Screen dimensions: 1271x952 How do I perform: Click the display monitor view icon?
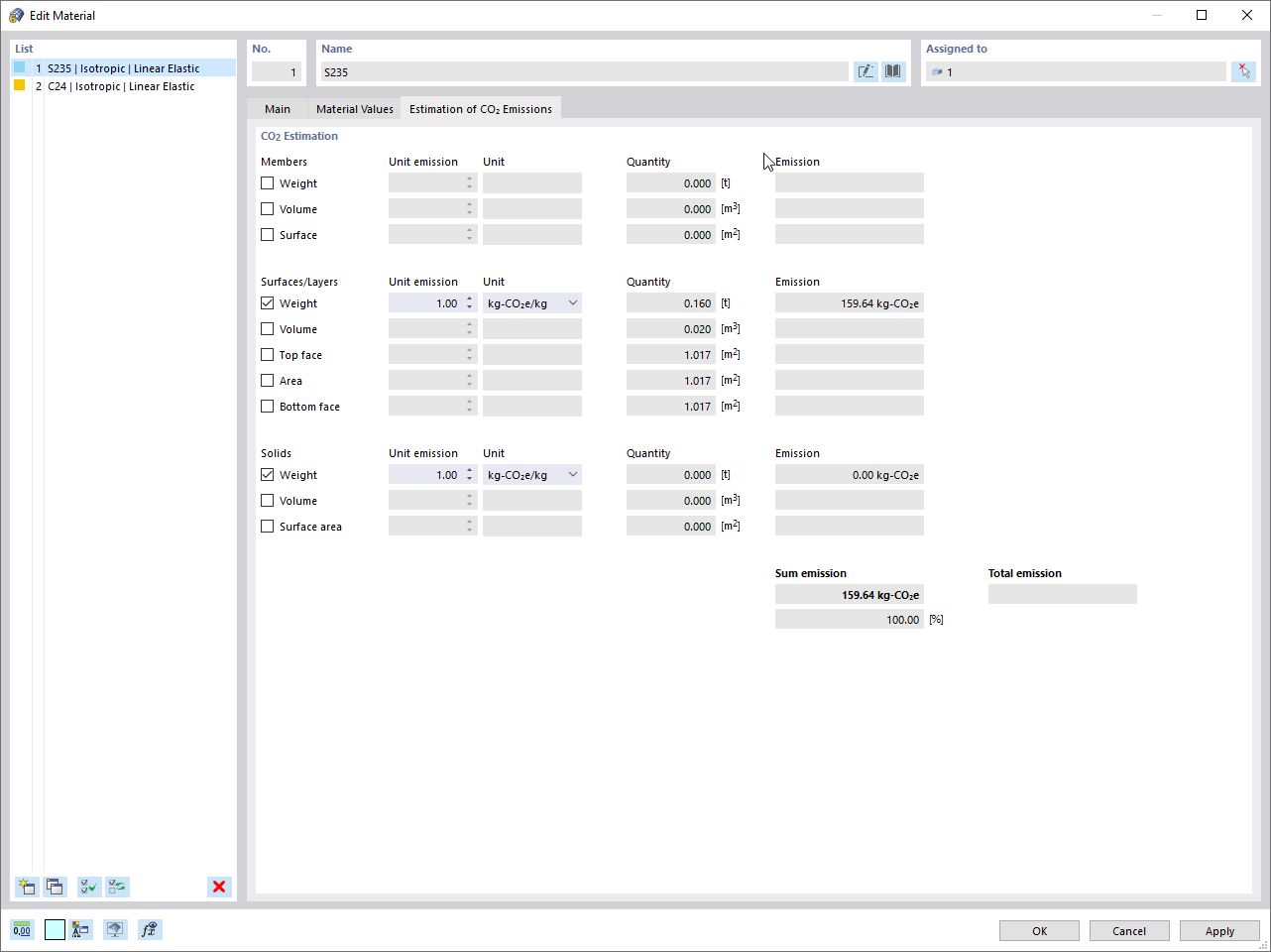[116, 929]
